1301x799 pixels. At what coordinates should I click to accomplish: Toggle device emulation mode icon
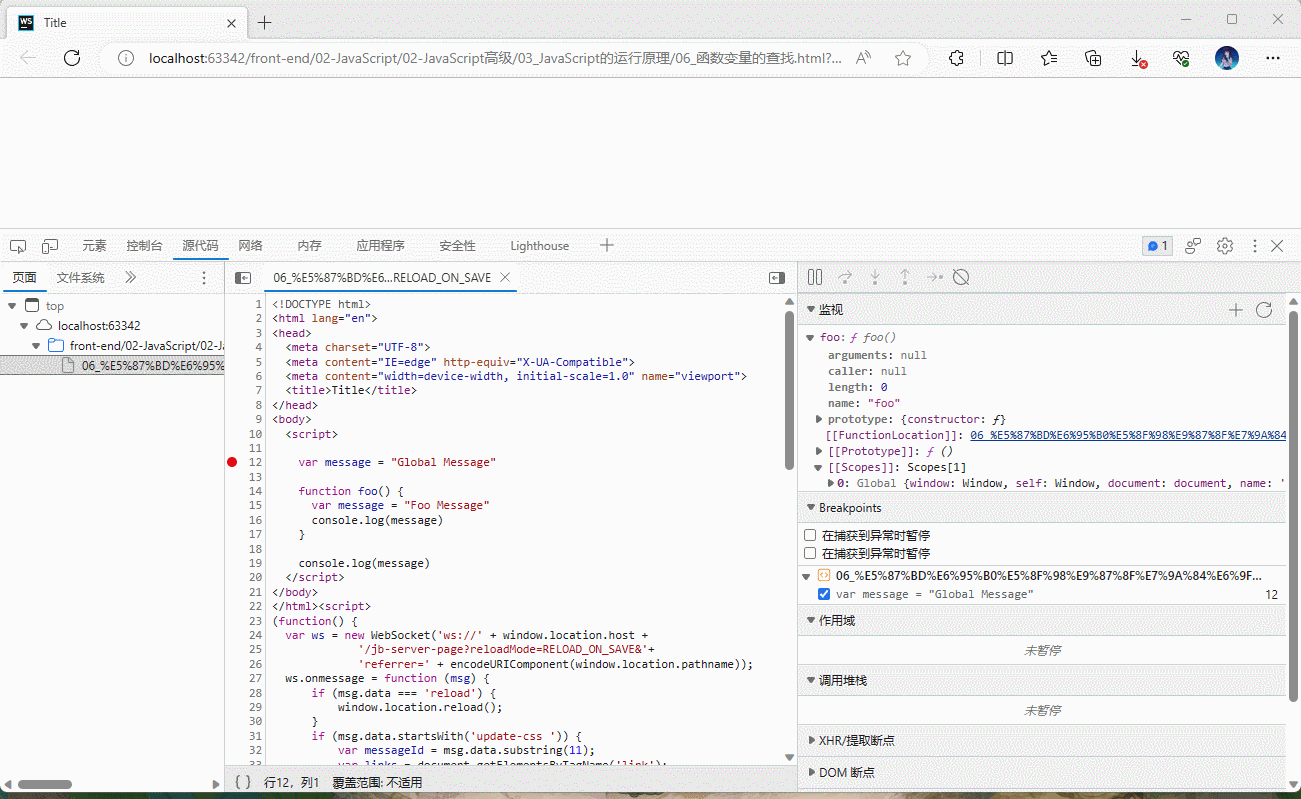point(50,246)
